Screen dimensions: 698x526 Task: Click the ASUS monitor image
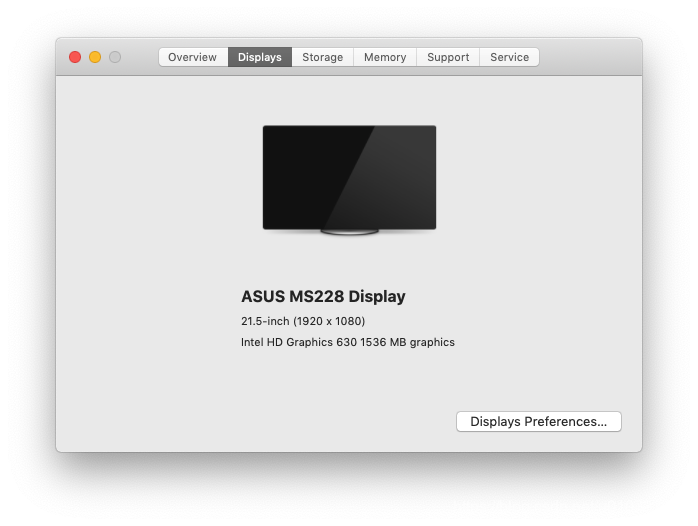tap(349, 180)
